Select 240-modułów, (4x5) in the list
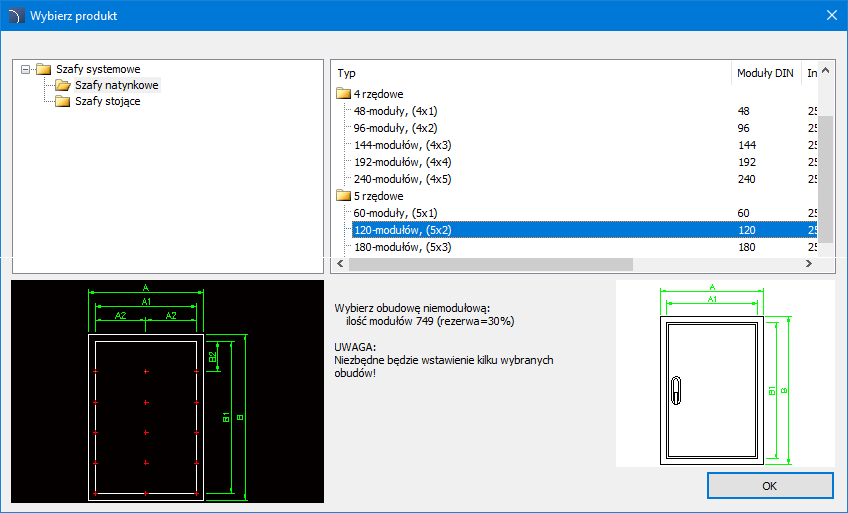This screenshot has height=513, width=848. pyautogui.click(x=402, y=179)
